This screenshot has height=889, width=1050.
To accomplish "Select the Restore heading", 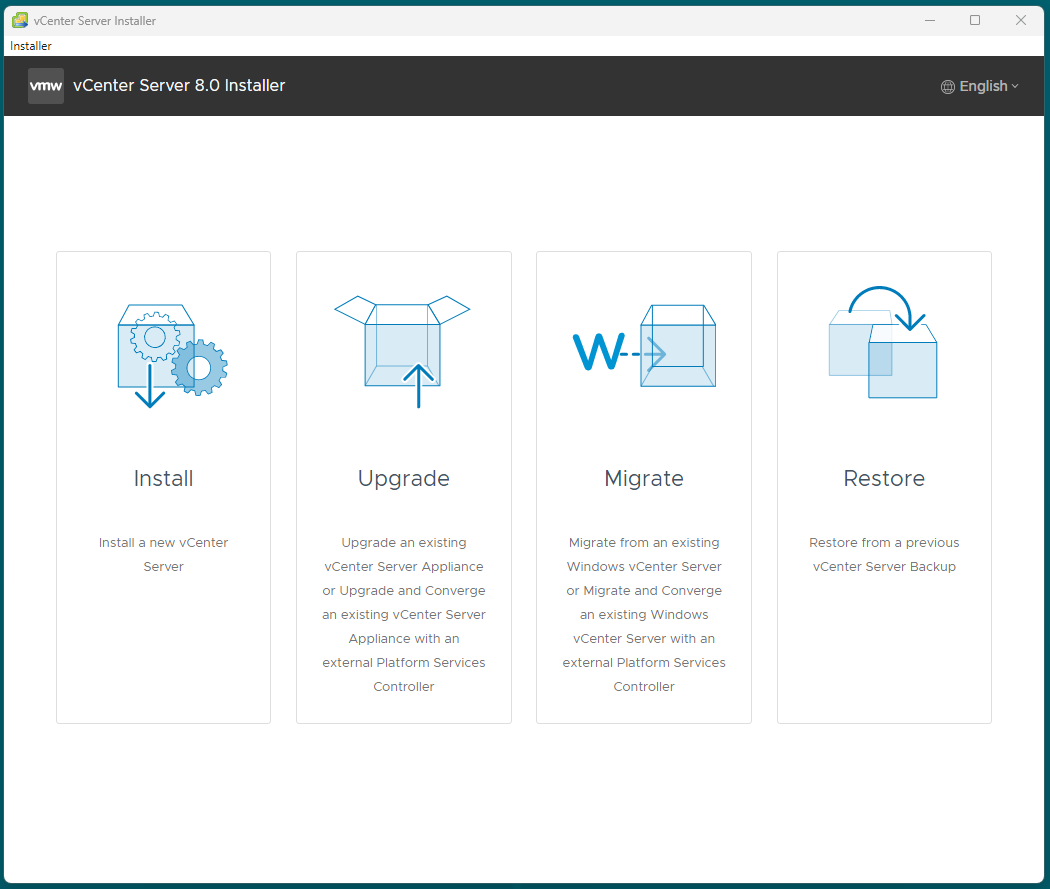I will coord(884,478).
